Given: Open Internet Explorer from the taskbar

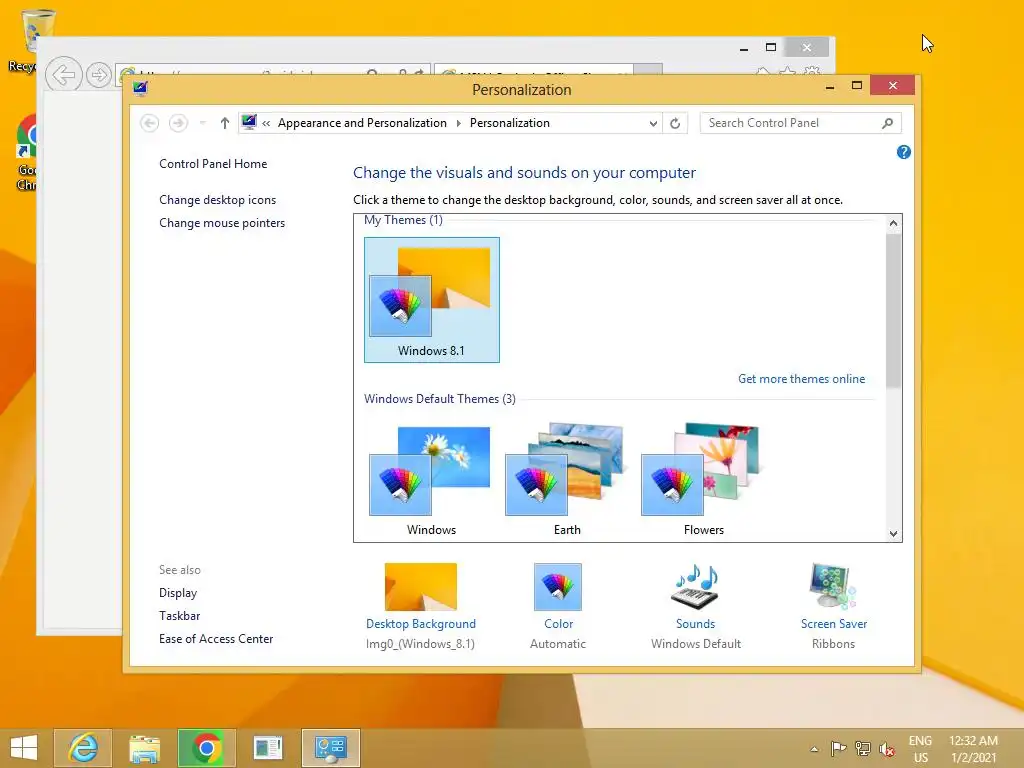Looking at the screenshot, I should 83,748.
